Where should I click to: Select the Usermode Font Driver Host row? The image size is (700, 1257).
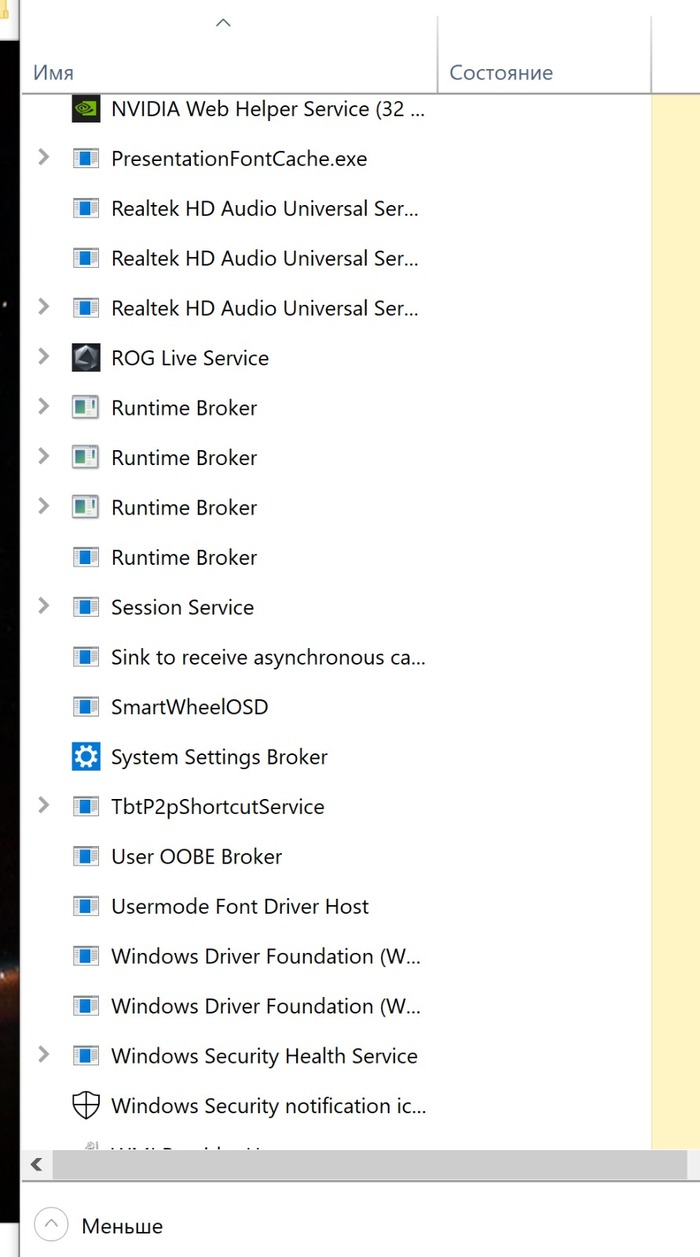click(x=240, y=907)
